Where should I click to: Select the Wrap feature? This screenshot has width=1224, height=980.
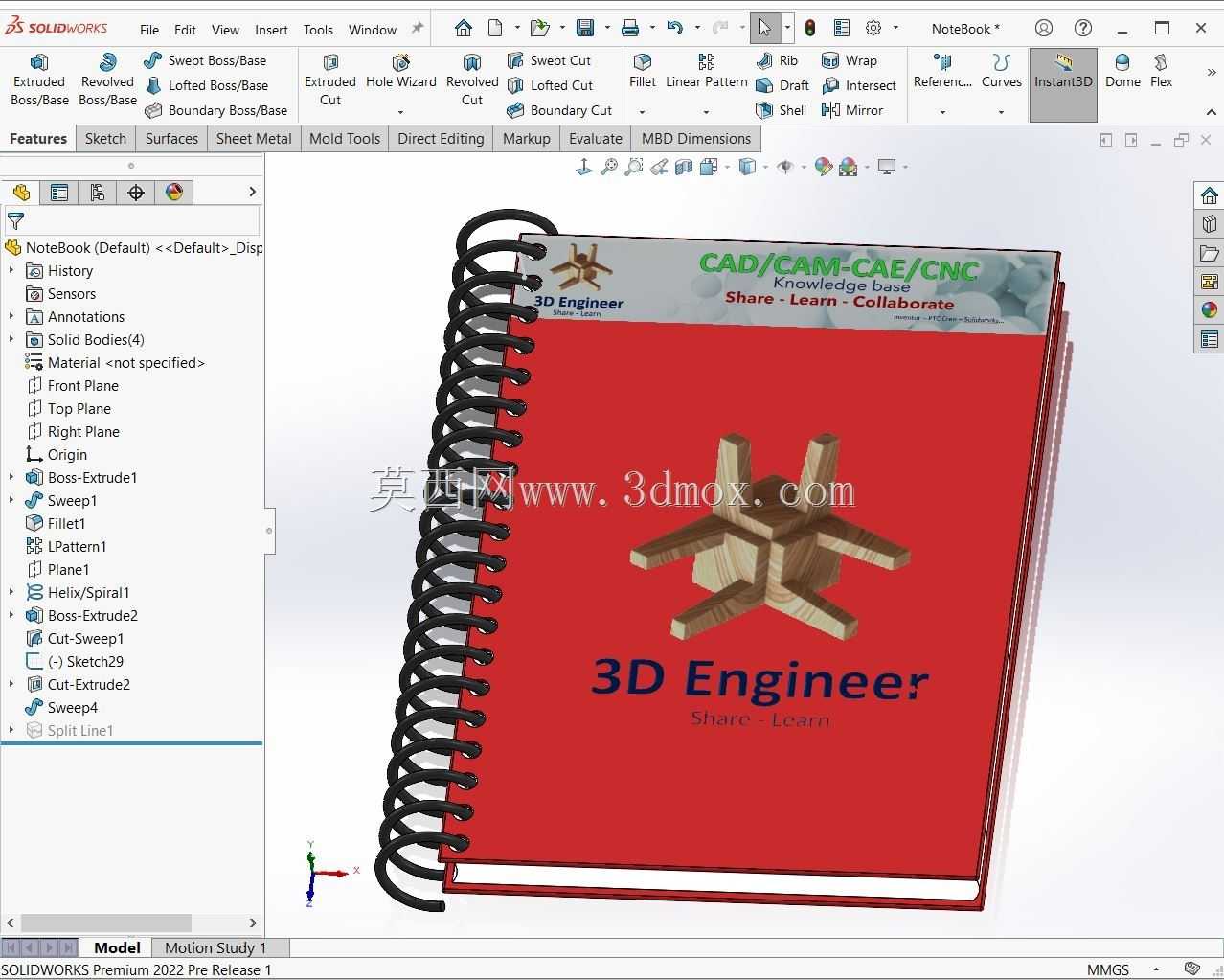[x=850, y=60]
